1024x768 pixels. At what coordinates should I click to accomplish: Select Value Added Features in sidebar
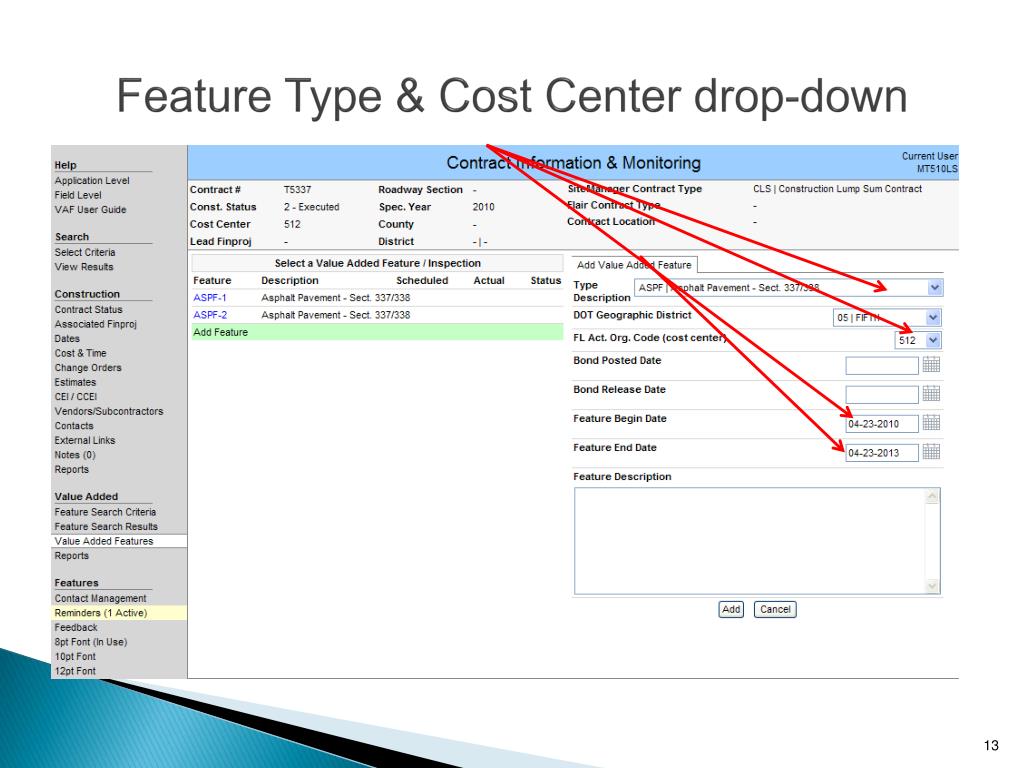[x=119, y=541]
